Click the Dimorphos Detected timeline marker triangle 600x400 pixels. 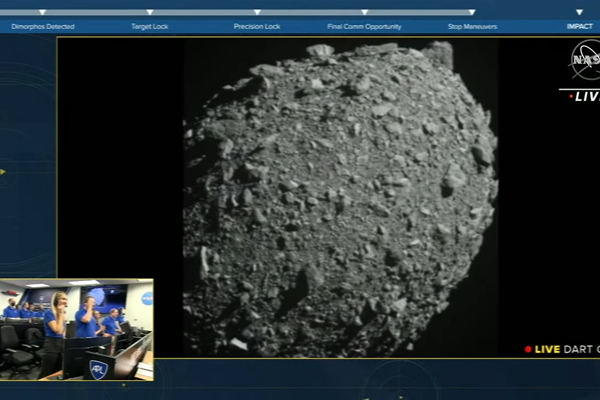[42, 13]
